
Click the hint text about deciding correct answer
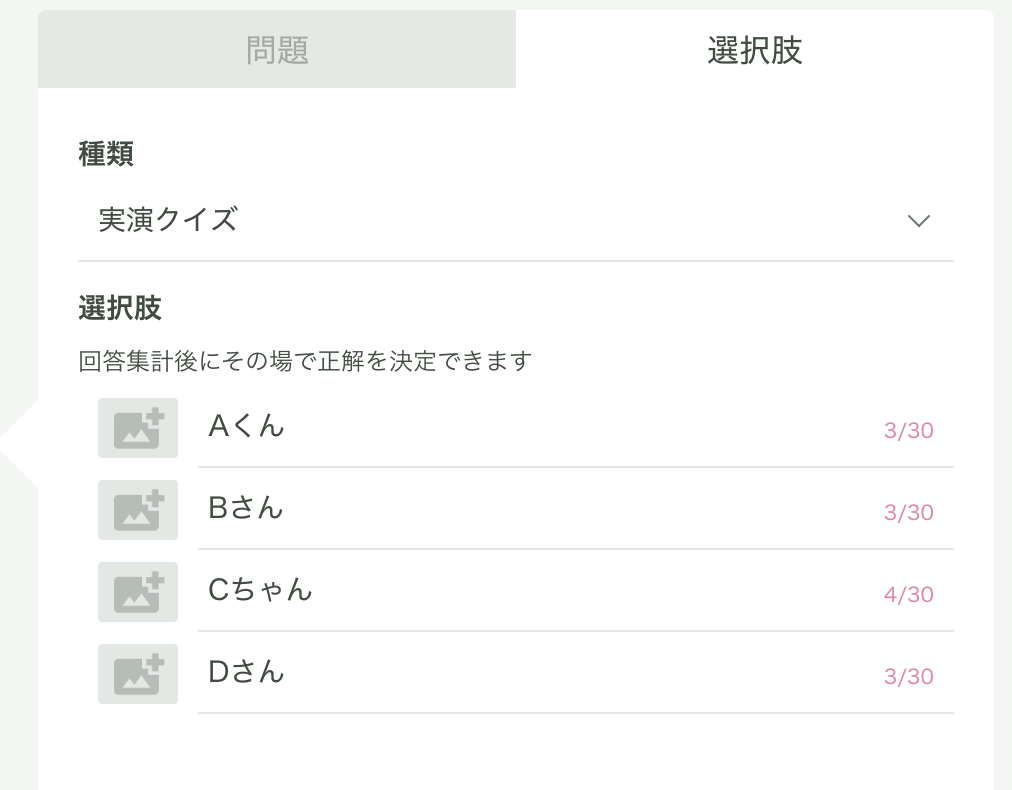click(x=305, y=361)
